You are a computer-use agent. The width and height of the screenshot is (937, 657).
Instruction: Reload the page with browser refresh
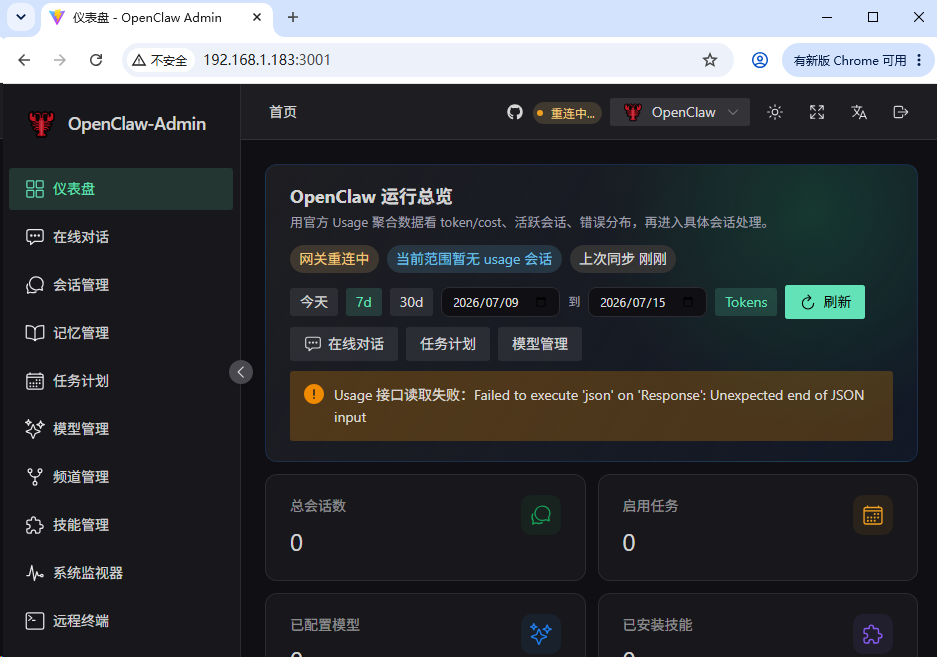96,60
